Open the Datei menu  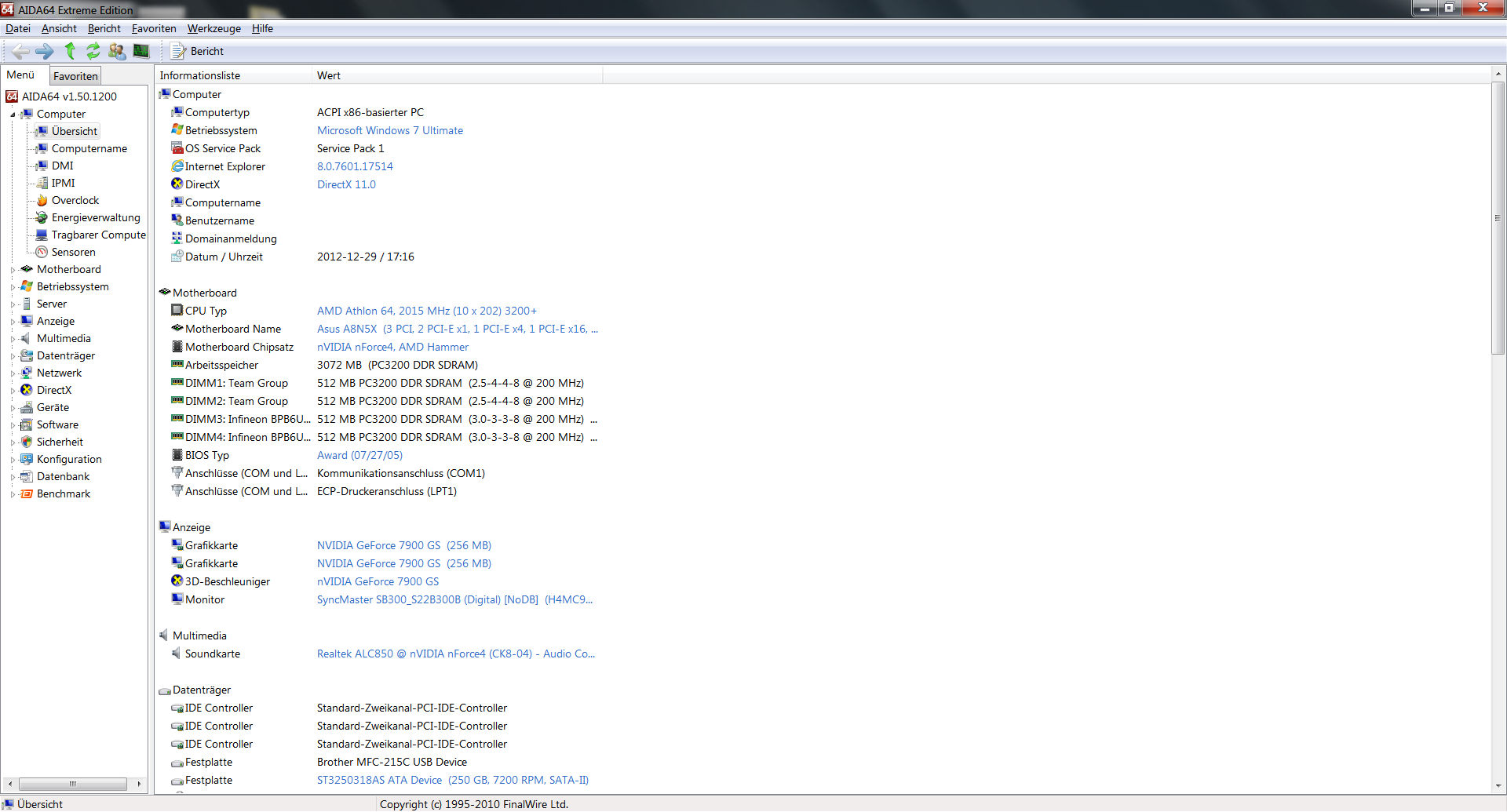18,28
